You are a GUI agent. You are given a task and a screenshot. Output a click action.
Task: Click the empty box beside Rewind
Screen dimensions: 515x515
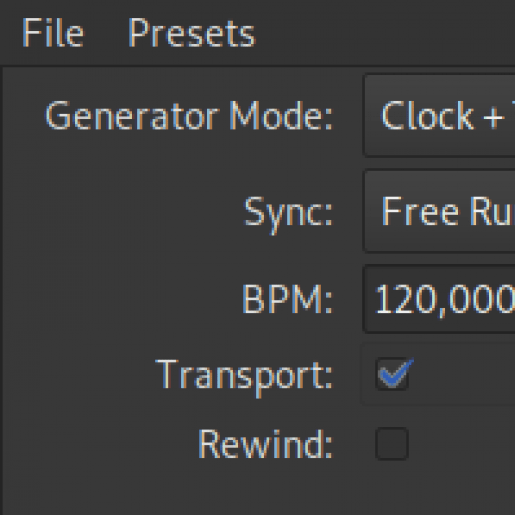point(392,443)
